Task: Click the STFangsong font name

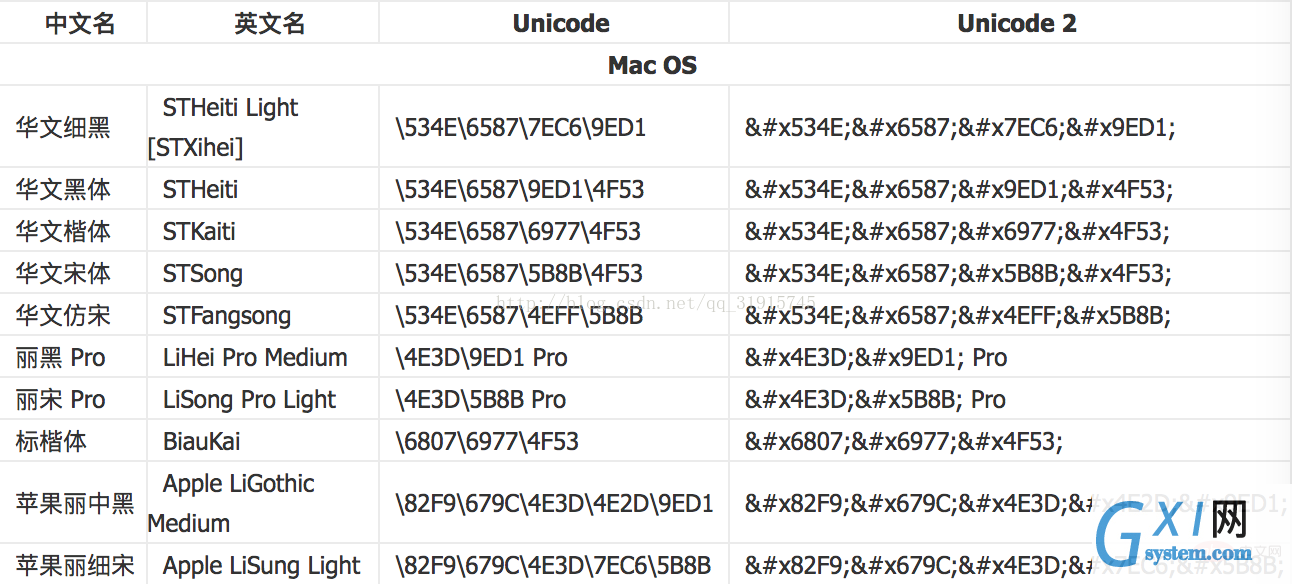Action: pyautogui.click(x=227, y=316)
